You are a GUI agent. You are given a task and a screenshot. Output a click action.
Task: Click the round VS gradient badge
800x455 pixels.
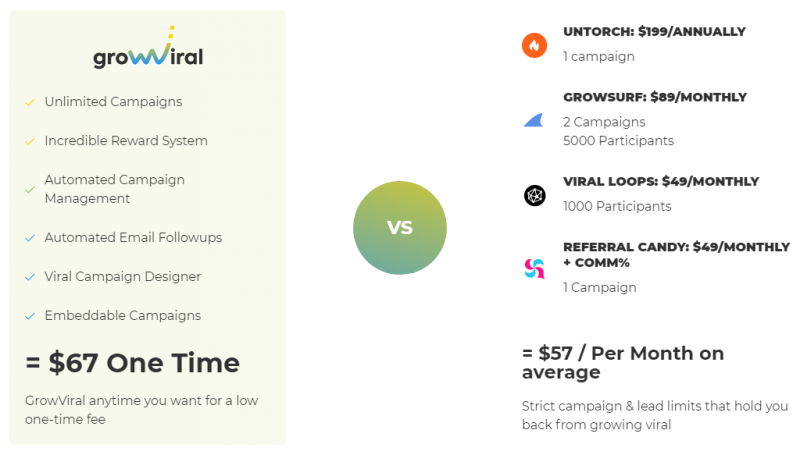click(x=400, y=228)
